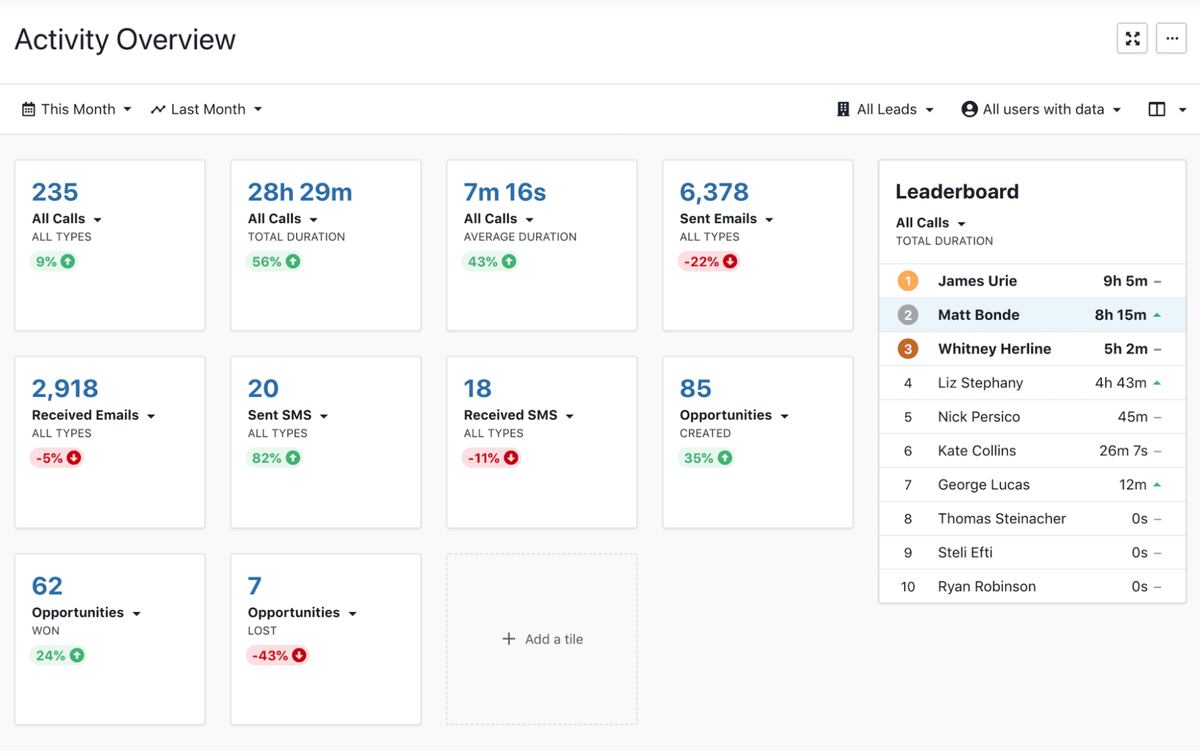The image size is (1200, 753).
Task: Click the -11% change badge
Action: [x=493, y=458]
